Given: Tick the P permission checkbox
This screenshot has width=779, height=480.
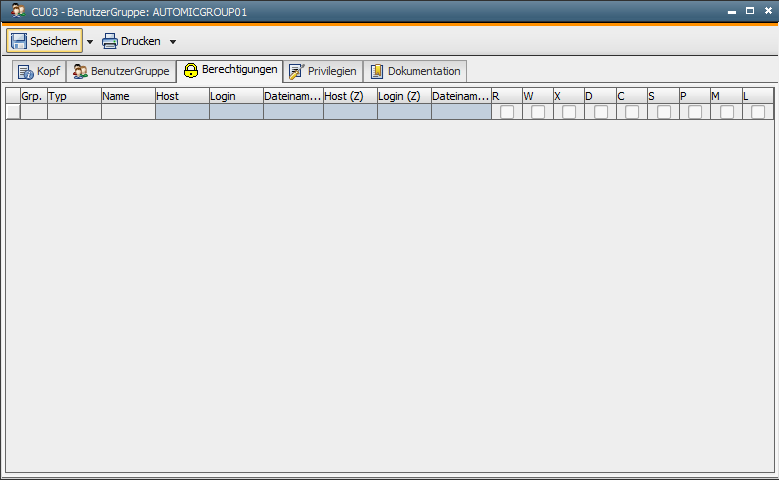Looking at the screenshot, I should click(x=695, y=112).
